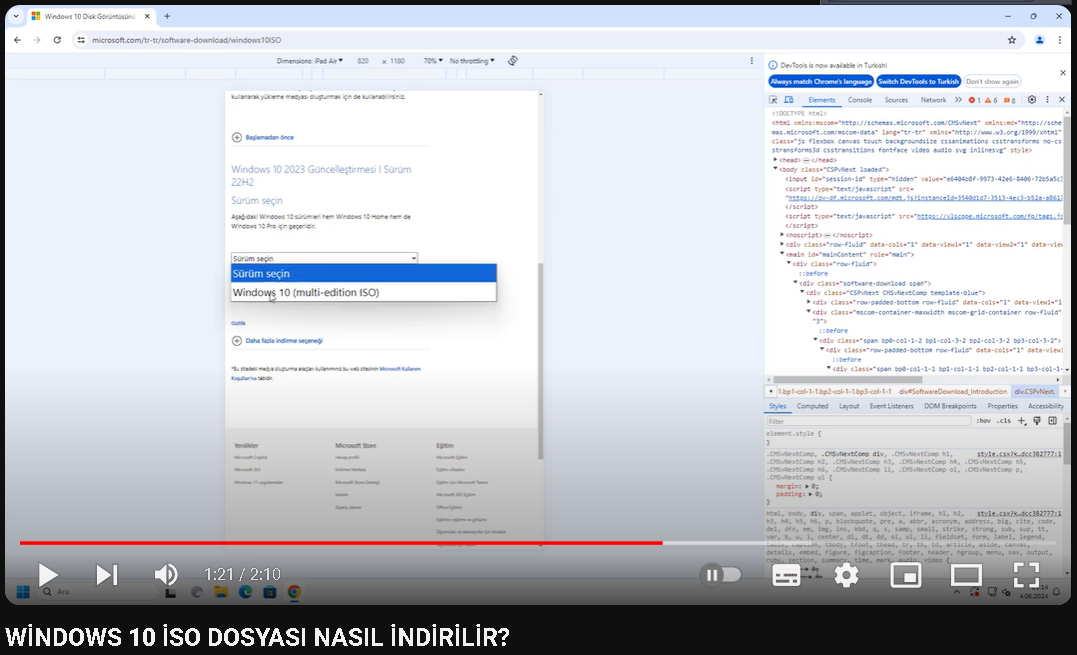Click the browser back arrow
This screenshot has height=655, width=1077.
point(17,40)
